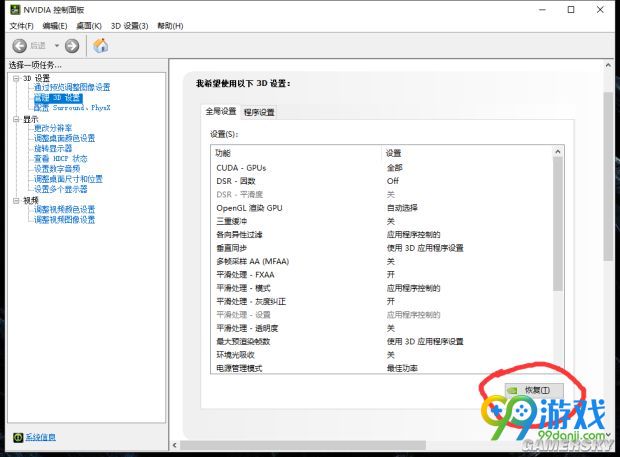Collapse the 视频 tree node
This screenshot has height=457, width=620.
(16, 200)
